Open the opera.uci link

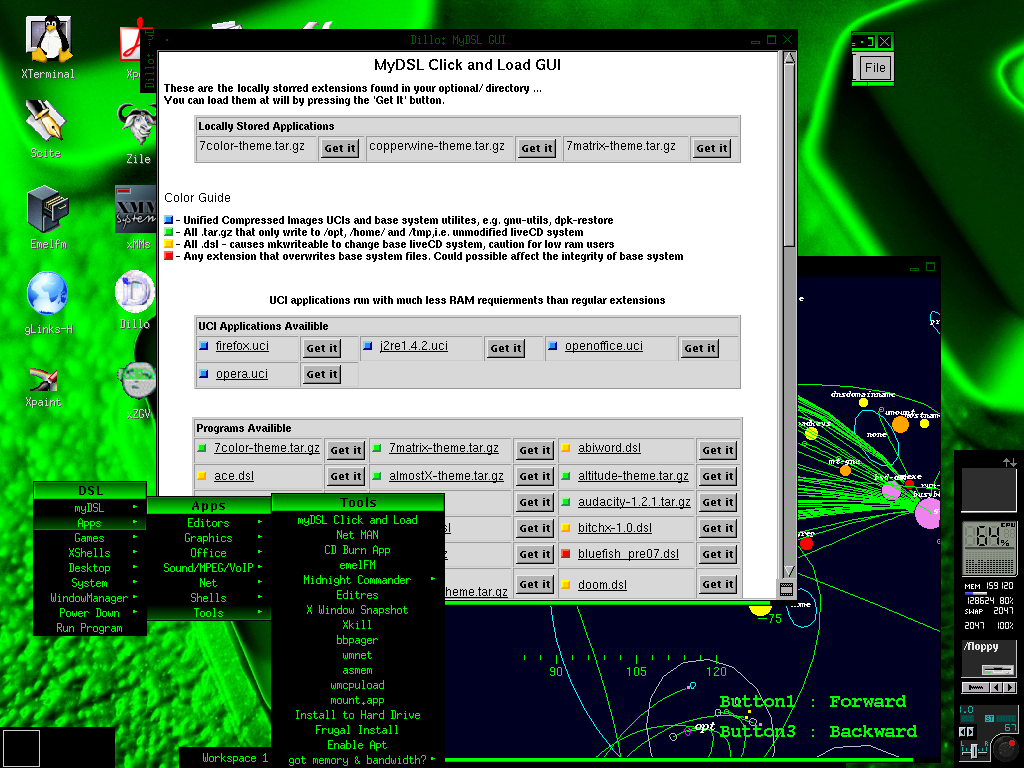(242, 374)
